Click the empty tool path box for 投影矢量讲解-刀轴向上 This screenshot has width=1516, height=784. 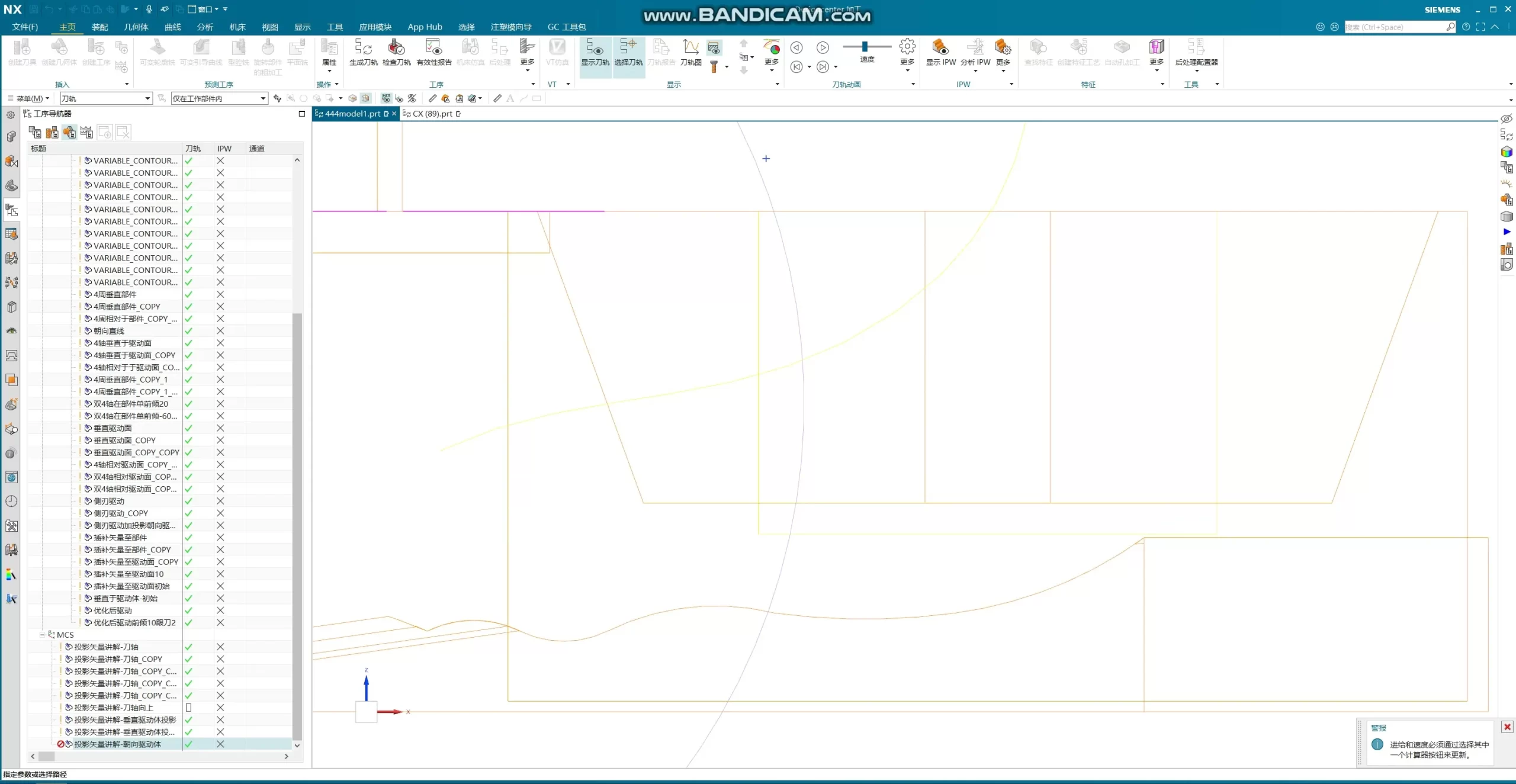pyautogui.click(x=188, y=708)
